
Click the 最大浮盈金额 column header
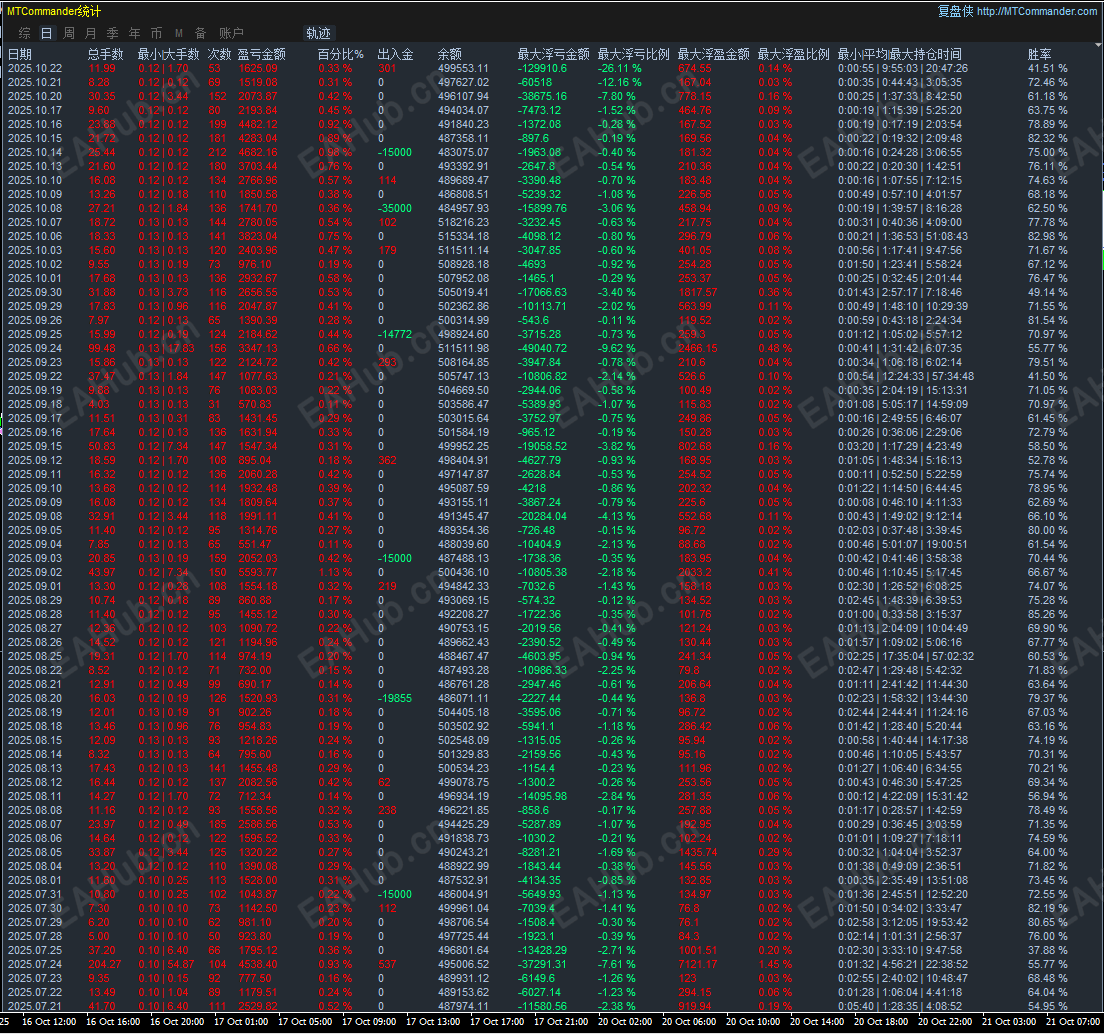[x=714, y=54]
